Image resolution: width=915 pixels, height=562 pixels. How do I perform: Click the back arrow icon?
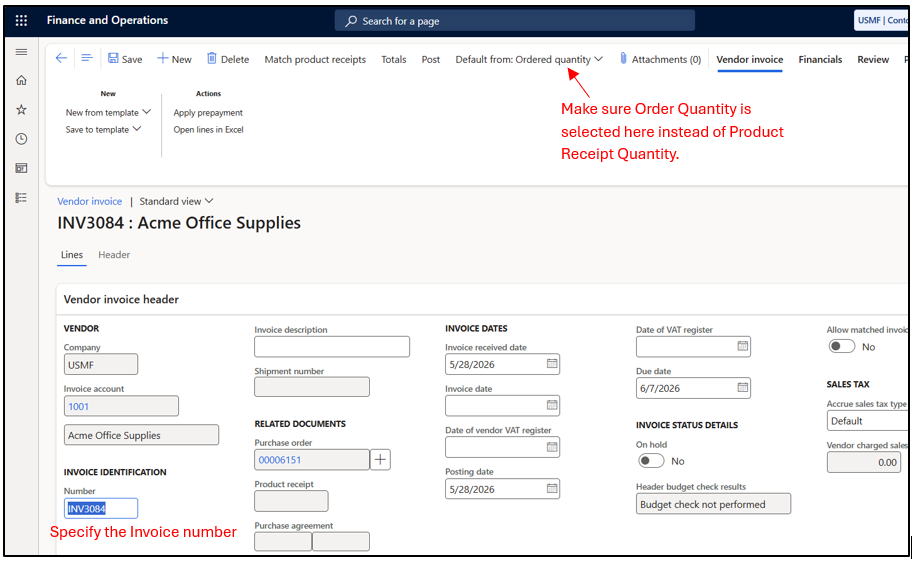click(61, 58)
